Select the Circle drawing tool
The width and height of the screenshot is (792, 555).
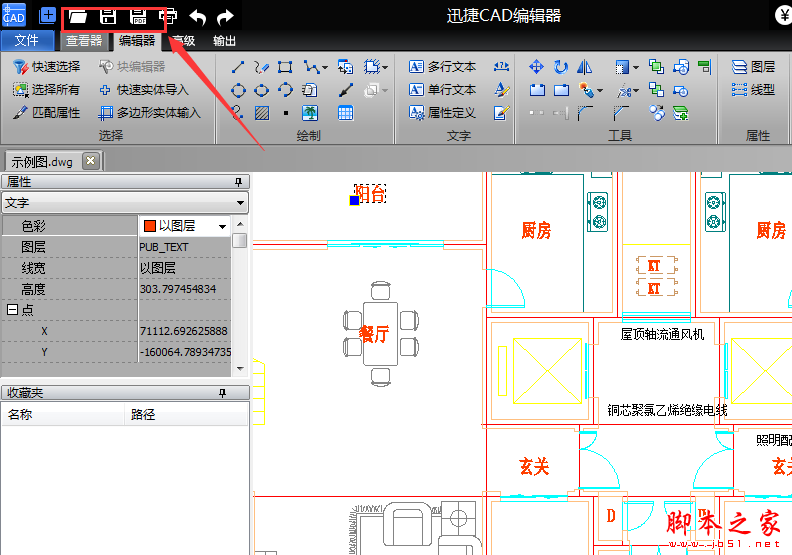click(238, 90)
